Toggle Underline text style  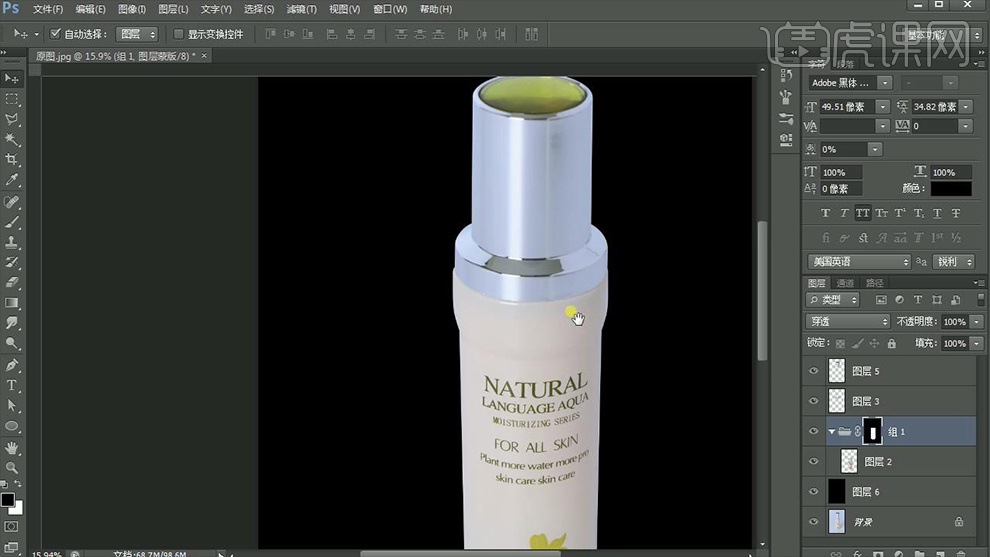(937, 213)
